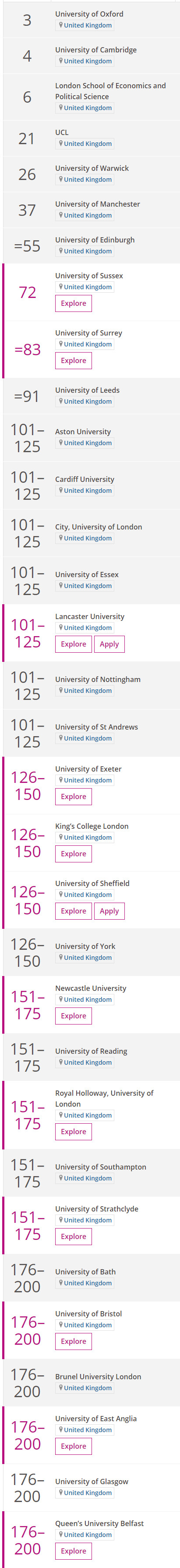Click the location pin under Cardiff University
180x1568 pixels.
(60, 490)
